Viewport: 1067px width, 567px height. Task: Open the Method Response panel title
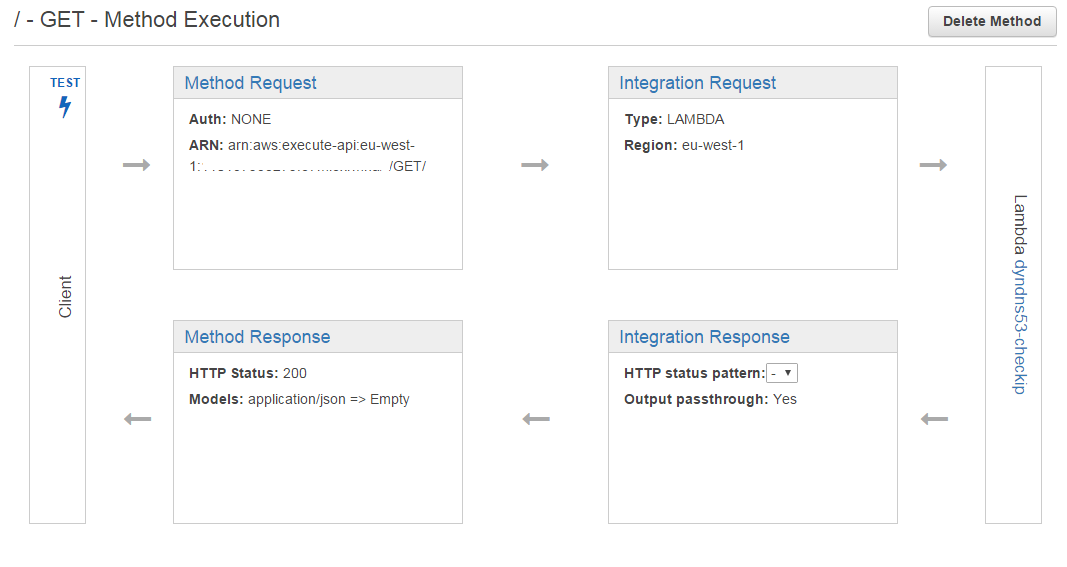[257, 337]
